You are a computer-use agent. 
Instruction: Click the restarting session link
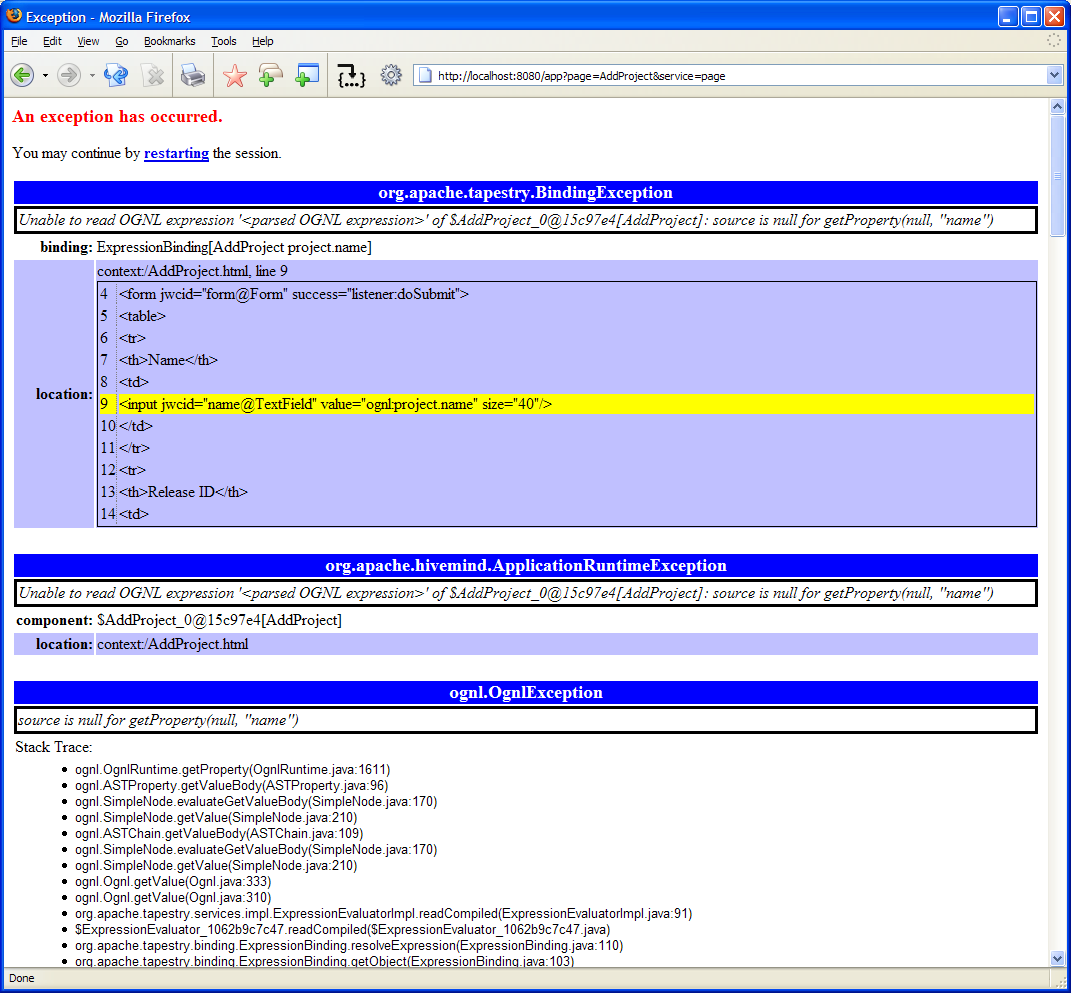pyautogui.click(x=176, y=153)
